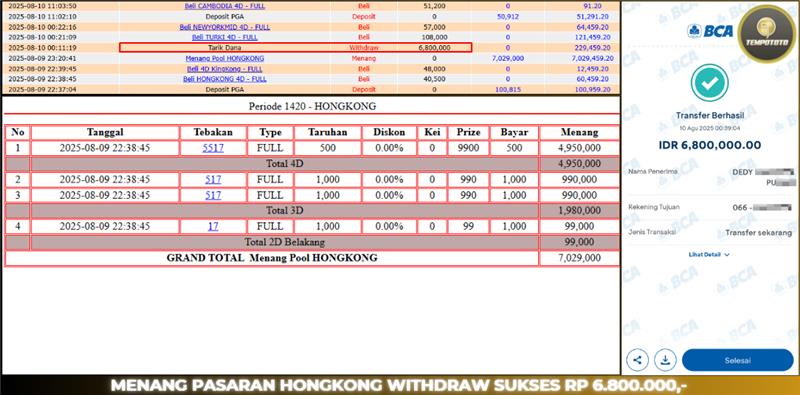Click the 99,000 win in row 4
This screenshot has height=395, width=800.
pyautogui.click(x=579, y=226)
